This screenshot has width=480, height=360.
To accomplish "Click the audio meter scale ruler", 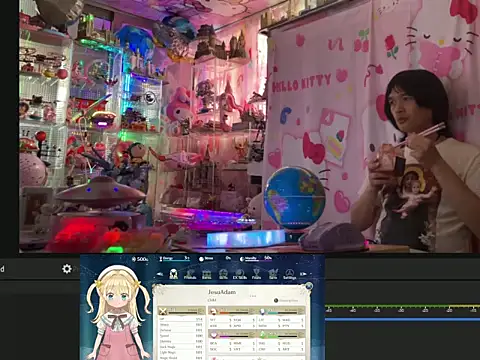I will pyautogui.click(x=402, y=309).
